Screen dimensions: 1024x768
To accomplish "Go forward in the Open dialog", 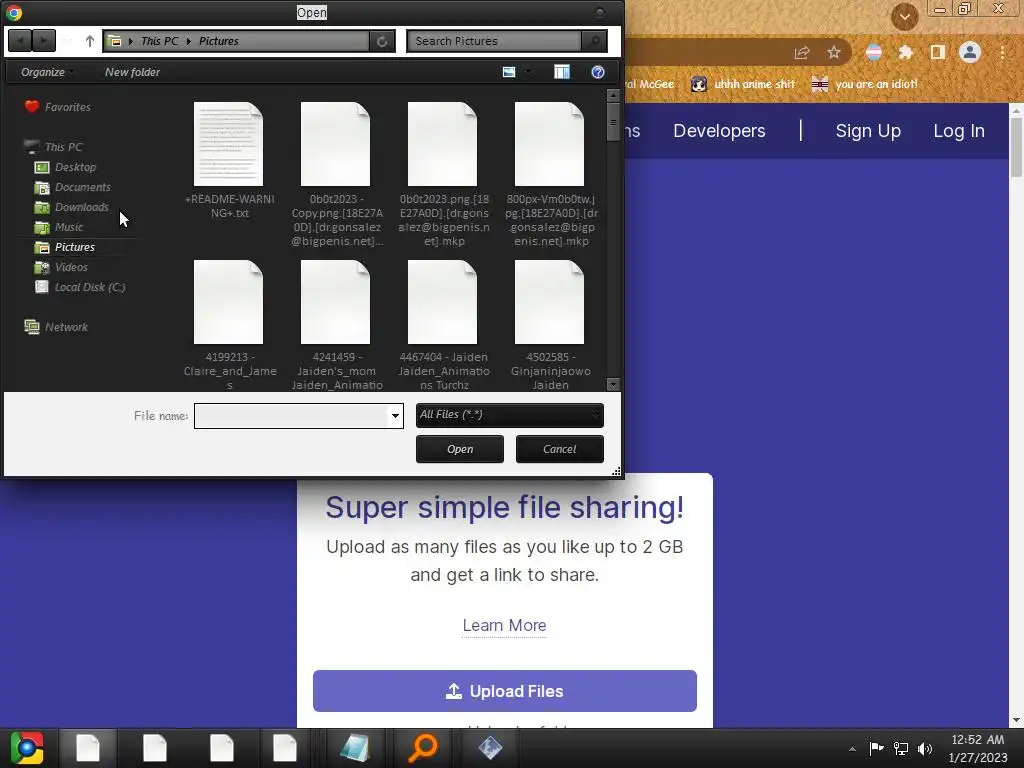I will [43, 41].
